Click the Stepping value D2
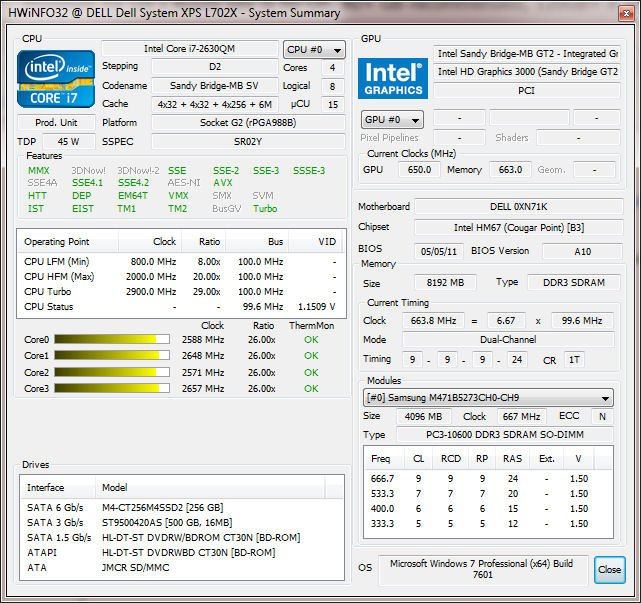This screenshot has width=641, height=603. 215,67
